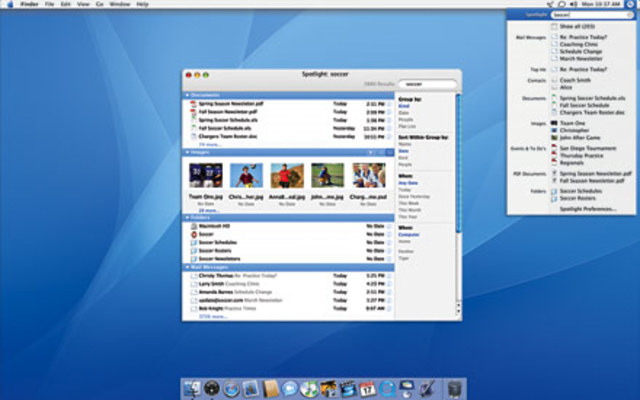Show more Mail Messages results
Image resolution: width=640 pixels, height=400 pixels.
click(x=213, y=317)
